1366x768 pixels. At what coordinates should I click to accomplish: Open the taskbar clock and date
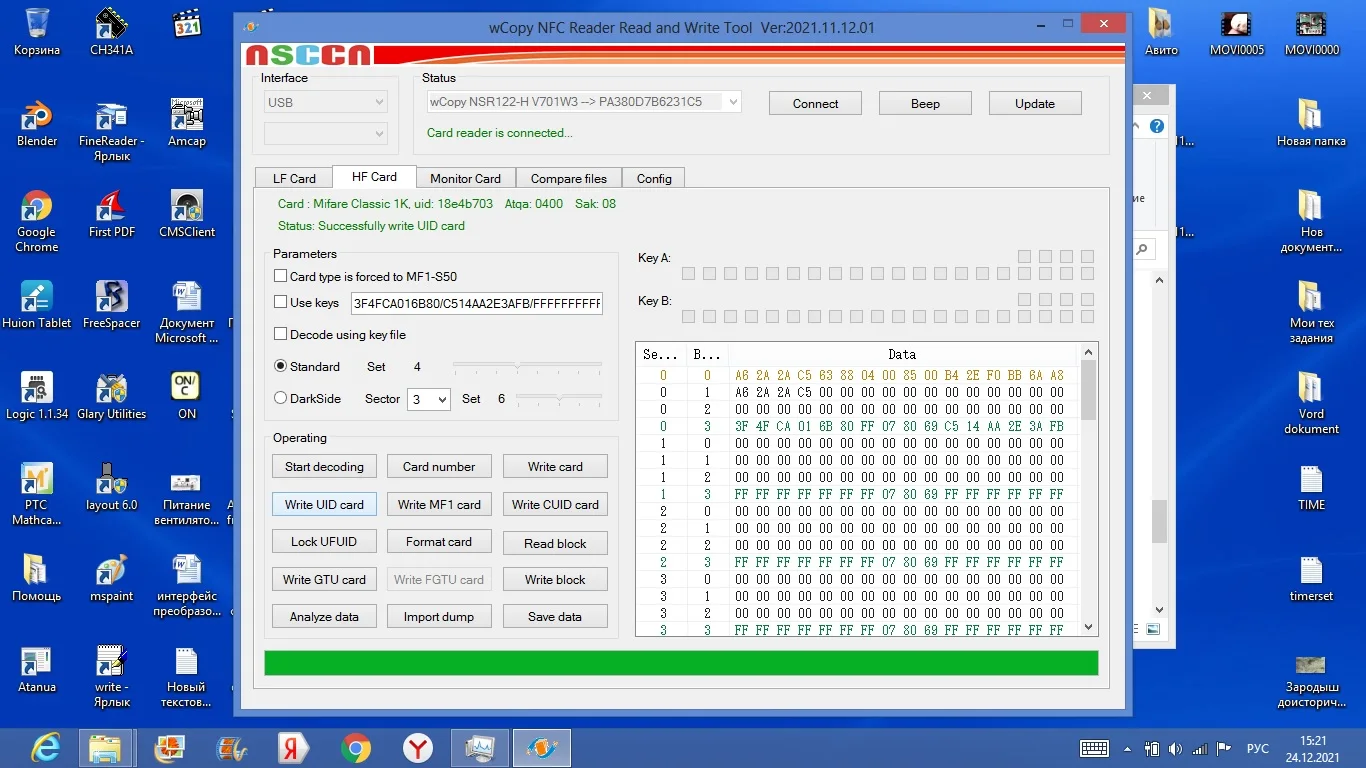[1313, 748]
